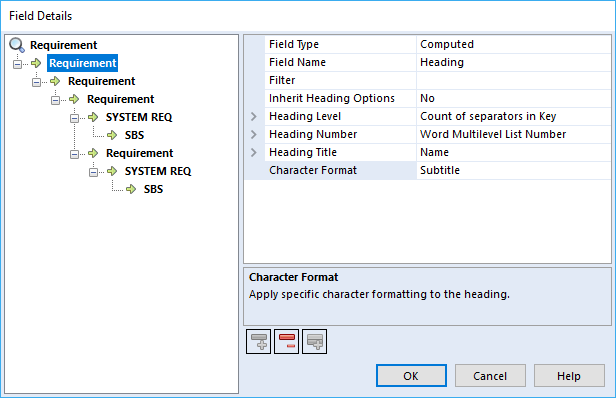616x398 pixels.
Task: Click the Field Name property label
Action: [297, 62]
